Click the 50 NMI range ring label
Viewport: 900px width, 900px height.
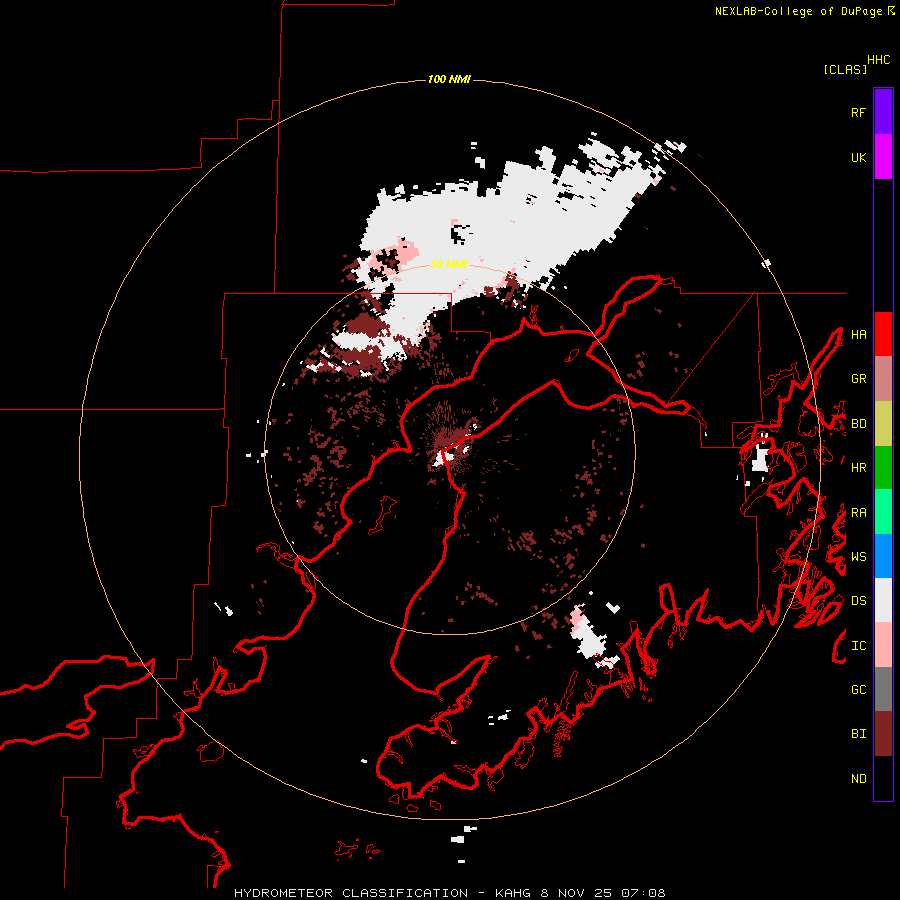click(449, 264)
